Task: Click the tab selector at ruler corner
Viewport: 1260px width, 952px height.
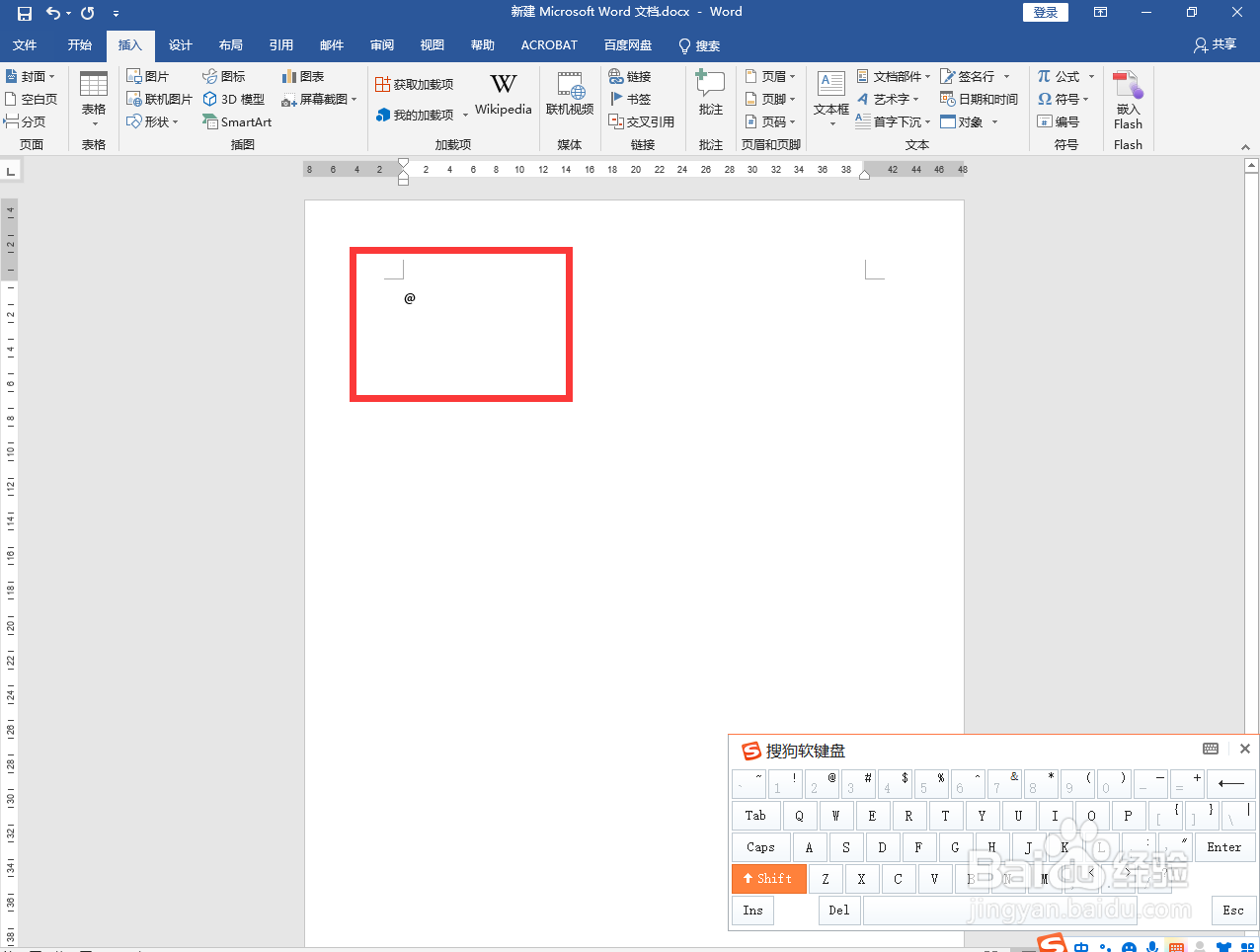Action: pos(11,172)
